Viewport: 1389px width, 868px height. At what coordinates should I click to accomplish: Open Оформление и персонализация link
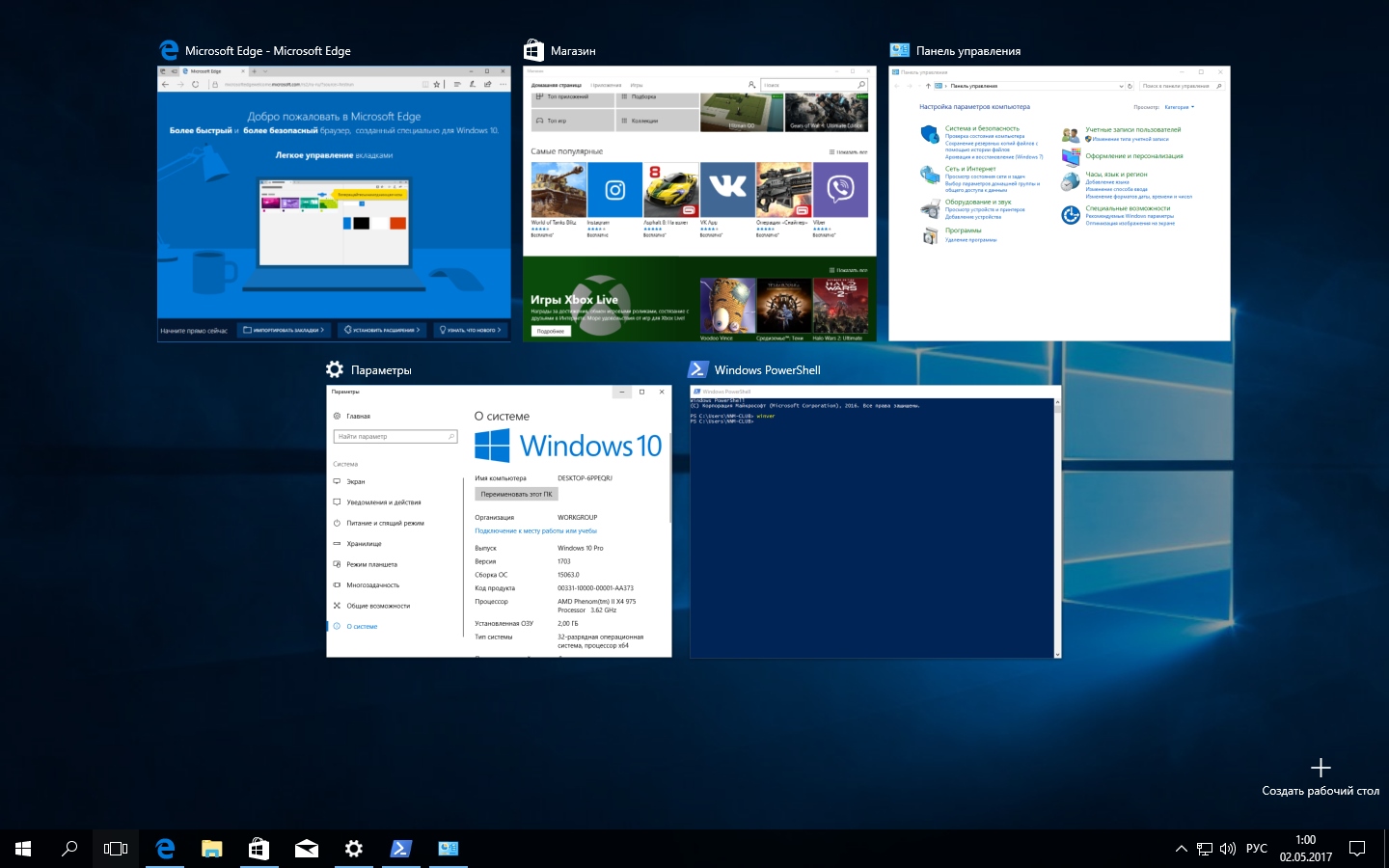point(1133,155)
